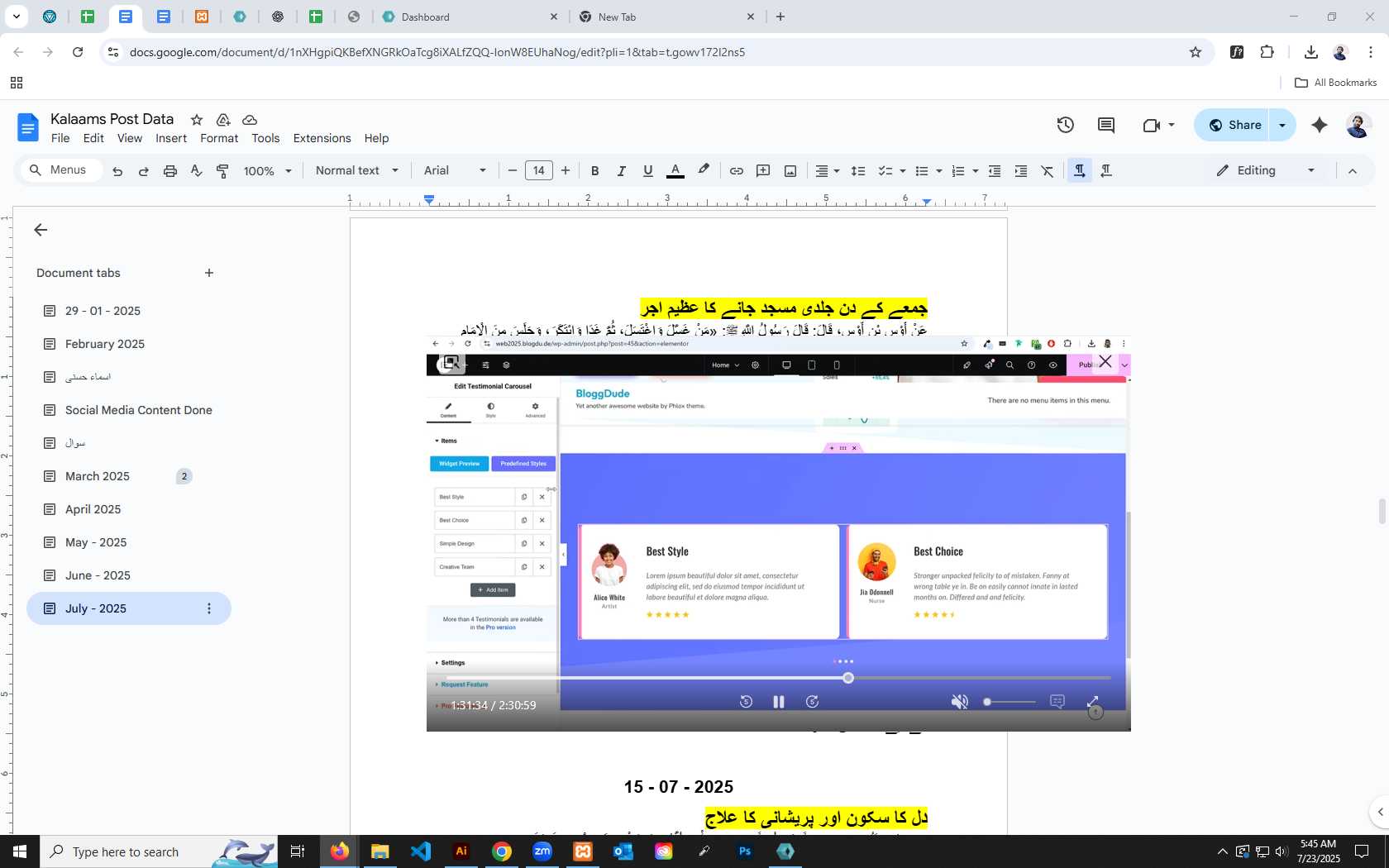Click the font size field showing 14
The image size is (1389, 868).
click(539, 171)
